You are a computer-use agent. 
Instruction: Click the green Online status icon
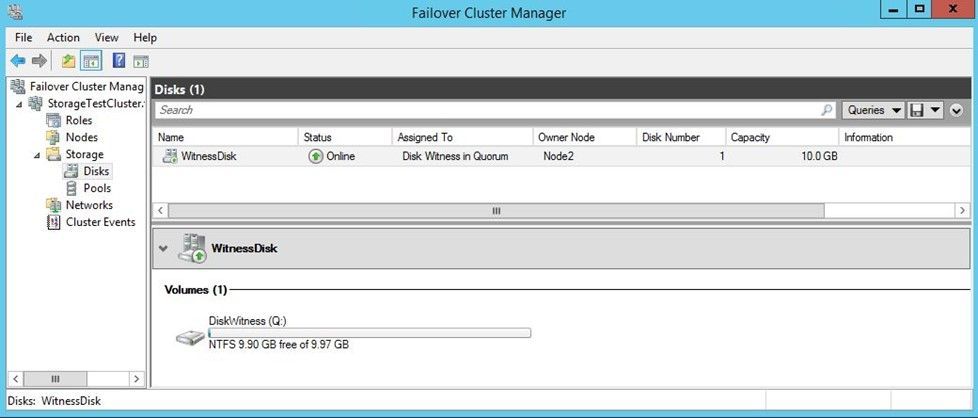(x=316, y=156)
